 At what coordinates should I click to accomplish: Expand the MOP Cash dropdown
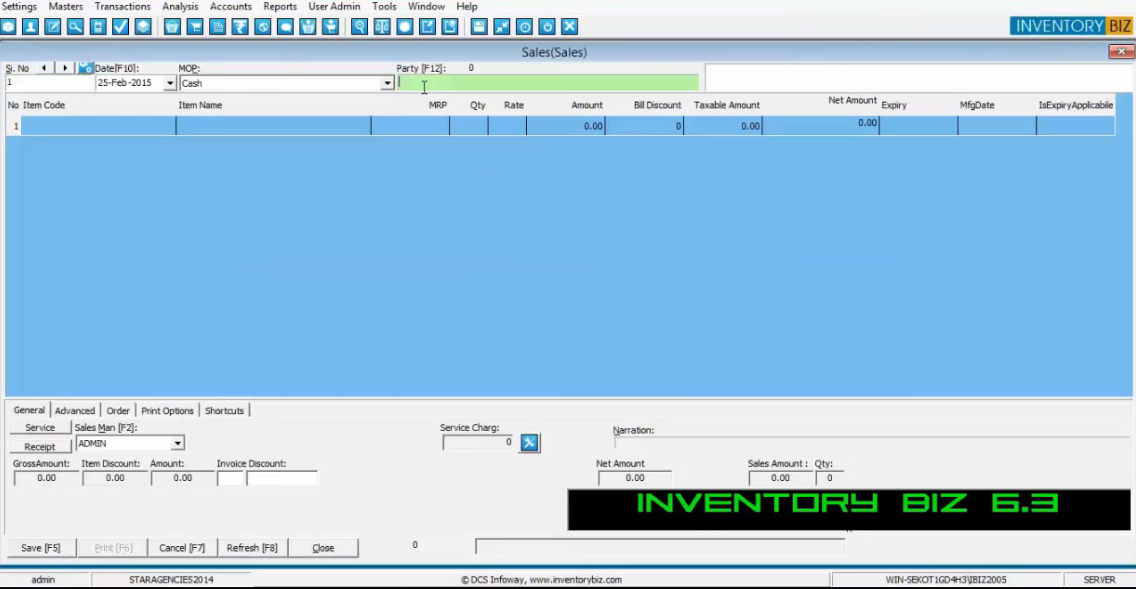(x=388, y=83)
